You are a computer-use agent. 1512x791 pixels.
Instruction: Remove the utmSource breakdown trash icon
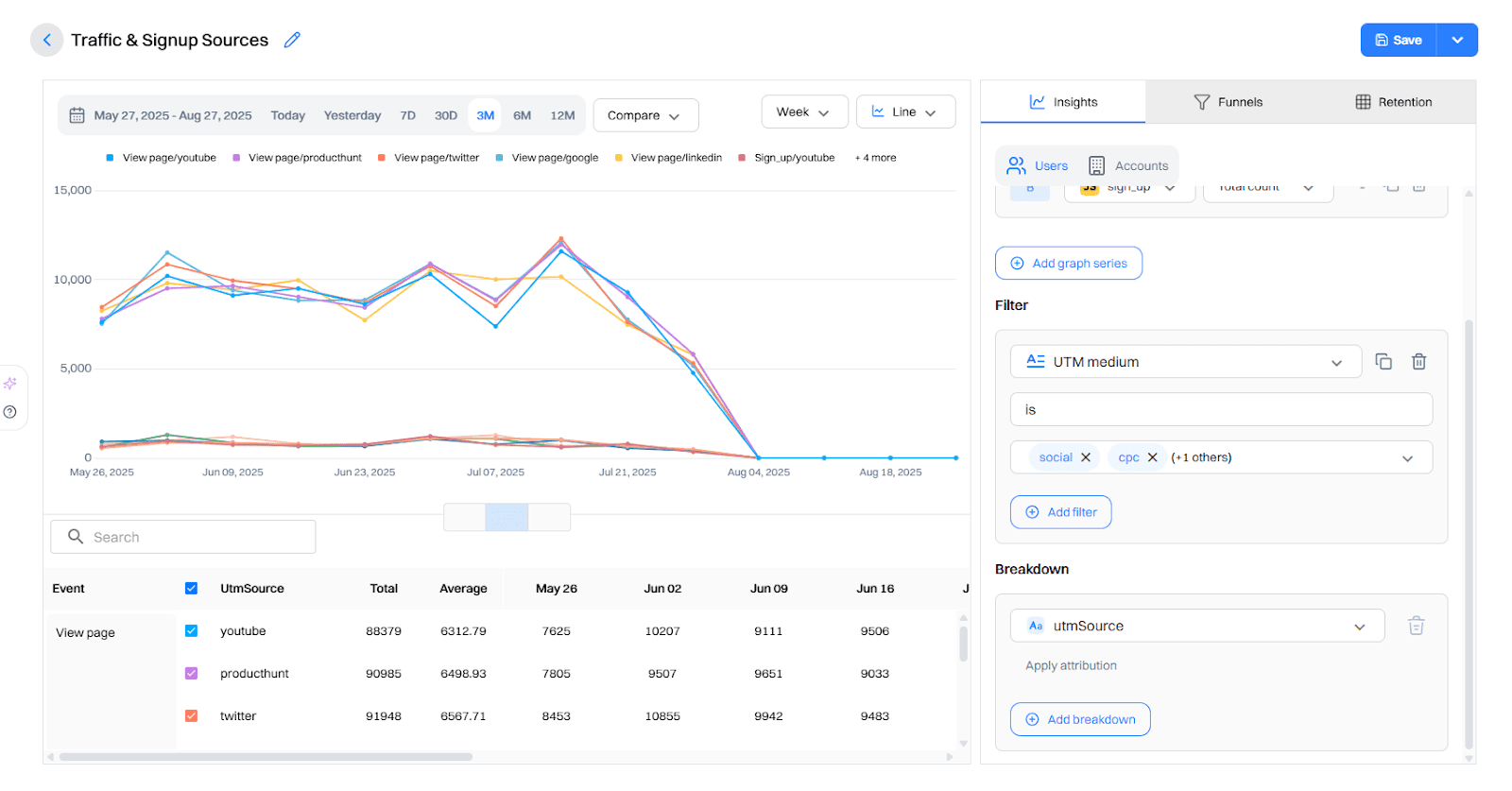(x=1416, y=626)
